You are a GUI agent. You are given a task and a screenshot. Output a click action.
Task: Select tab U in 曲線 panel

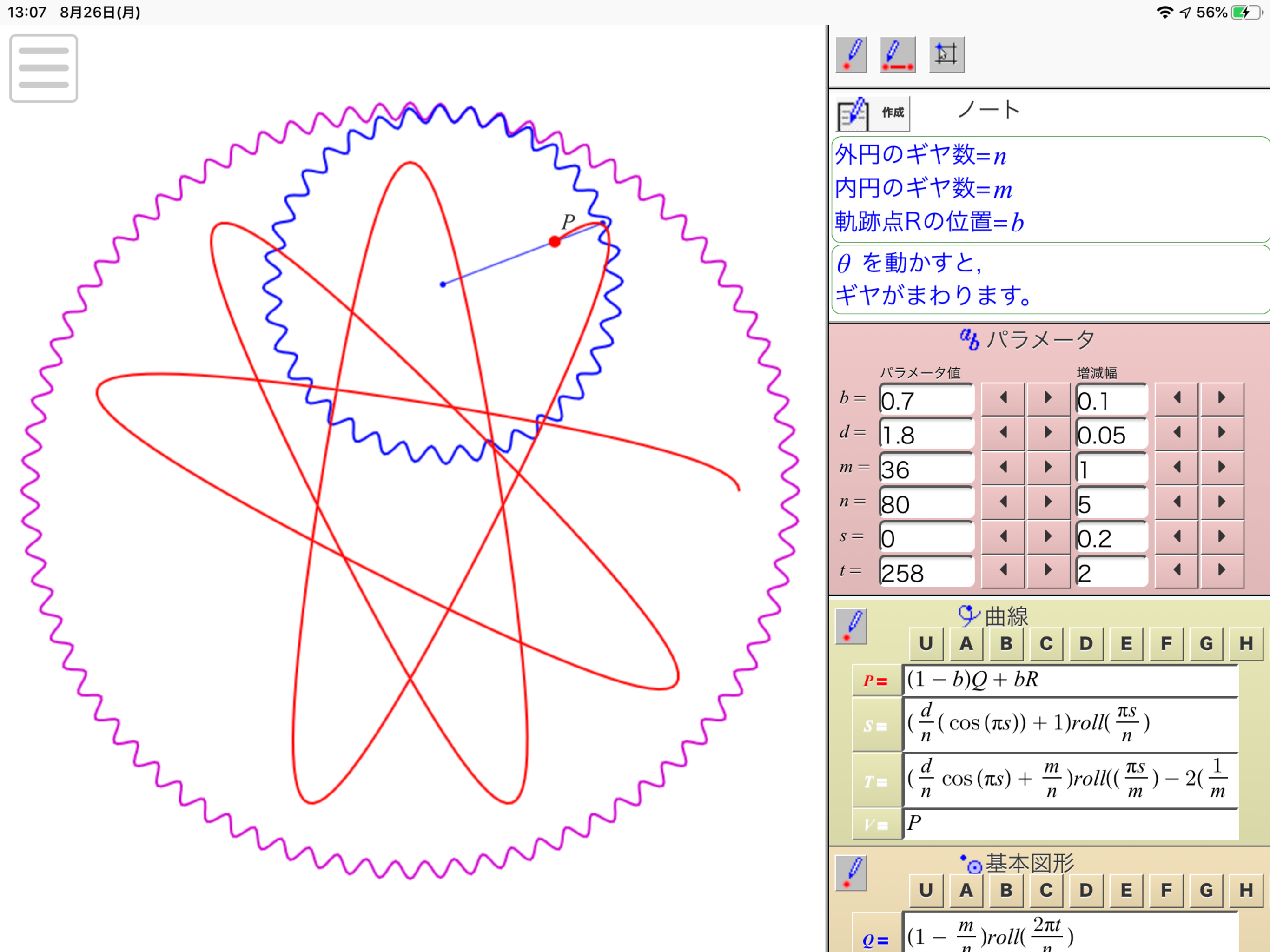point(926,644)
